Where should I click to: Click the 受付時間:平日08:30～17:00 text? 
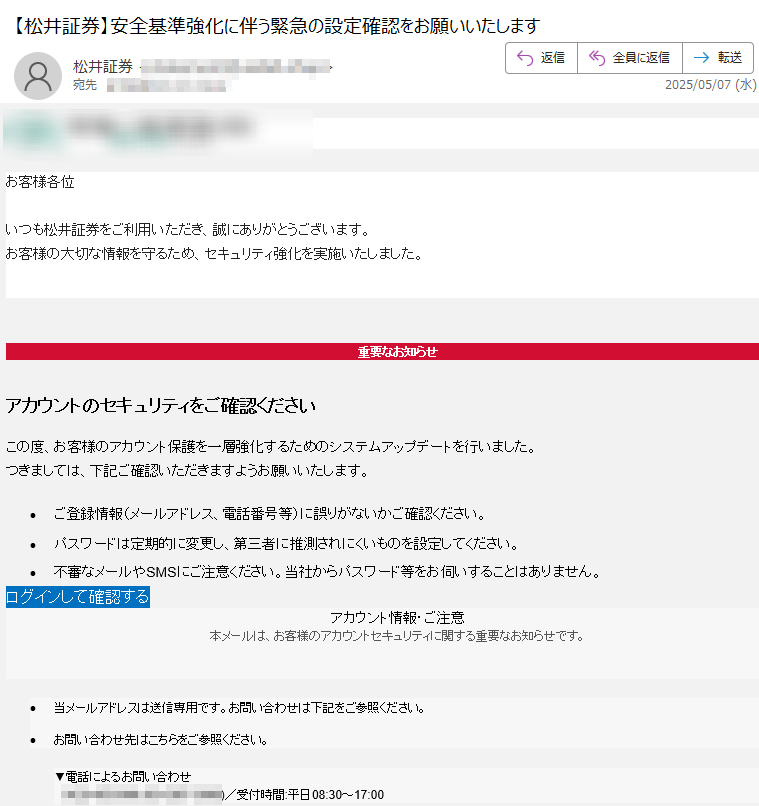tap(310, 795)
